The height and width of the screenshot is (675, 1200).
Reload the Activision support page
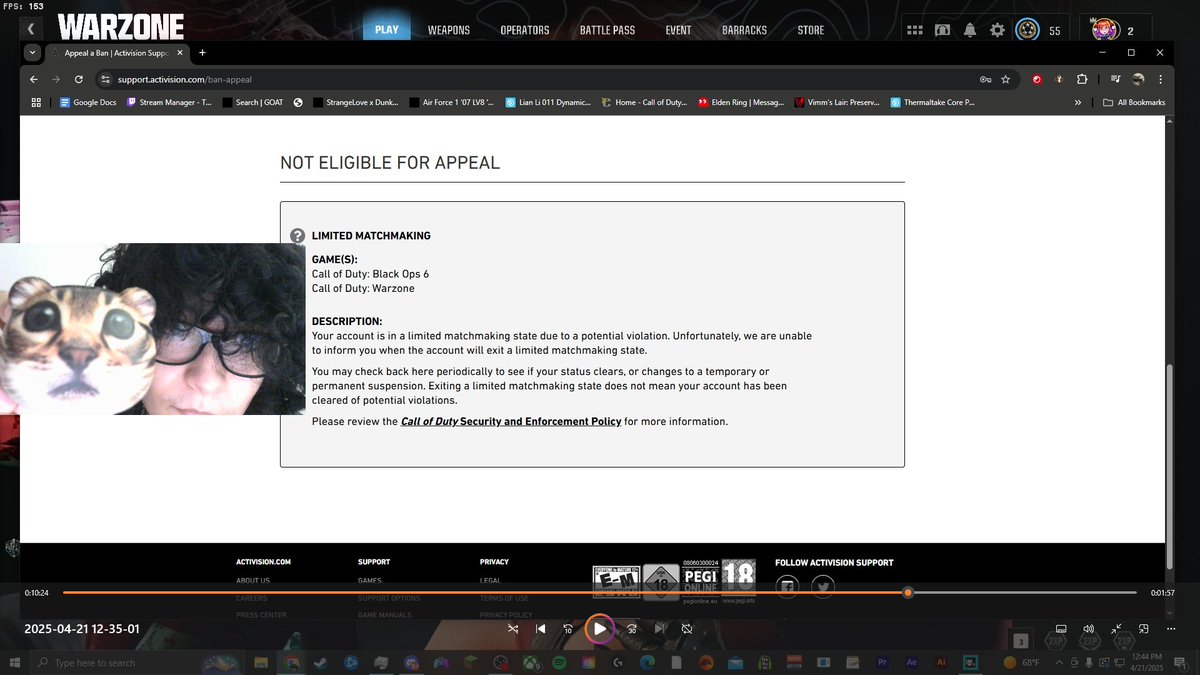click(x=79, y=79)
